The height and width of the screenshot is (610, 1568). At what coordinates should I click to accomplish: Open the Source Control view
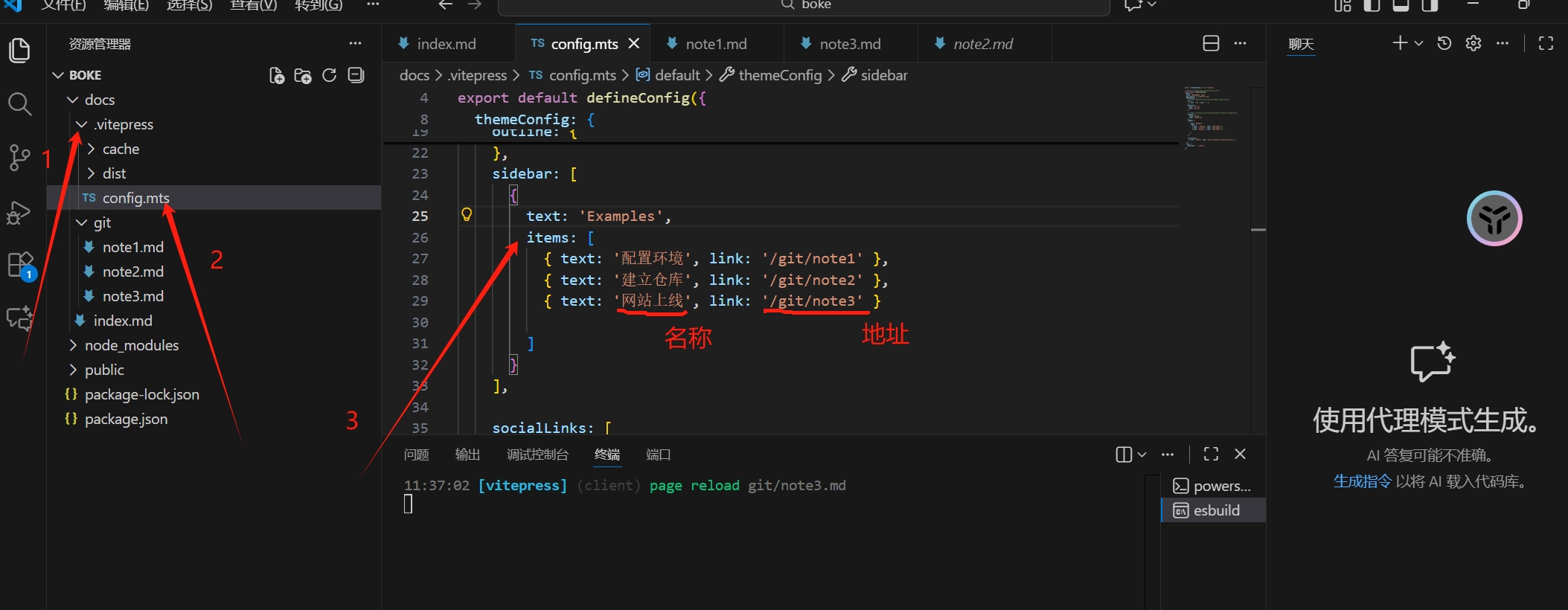19,157
